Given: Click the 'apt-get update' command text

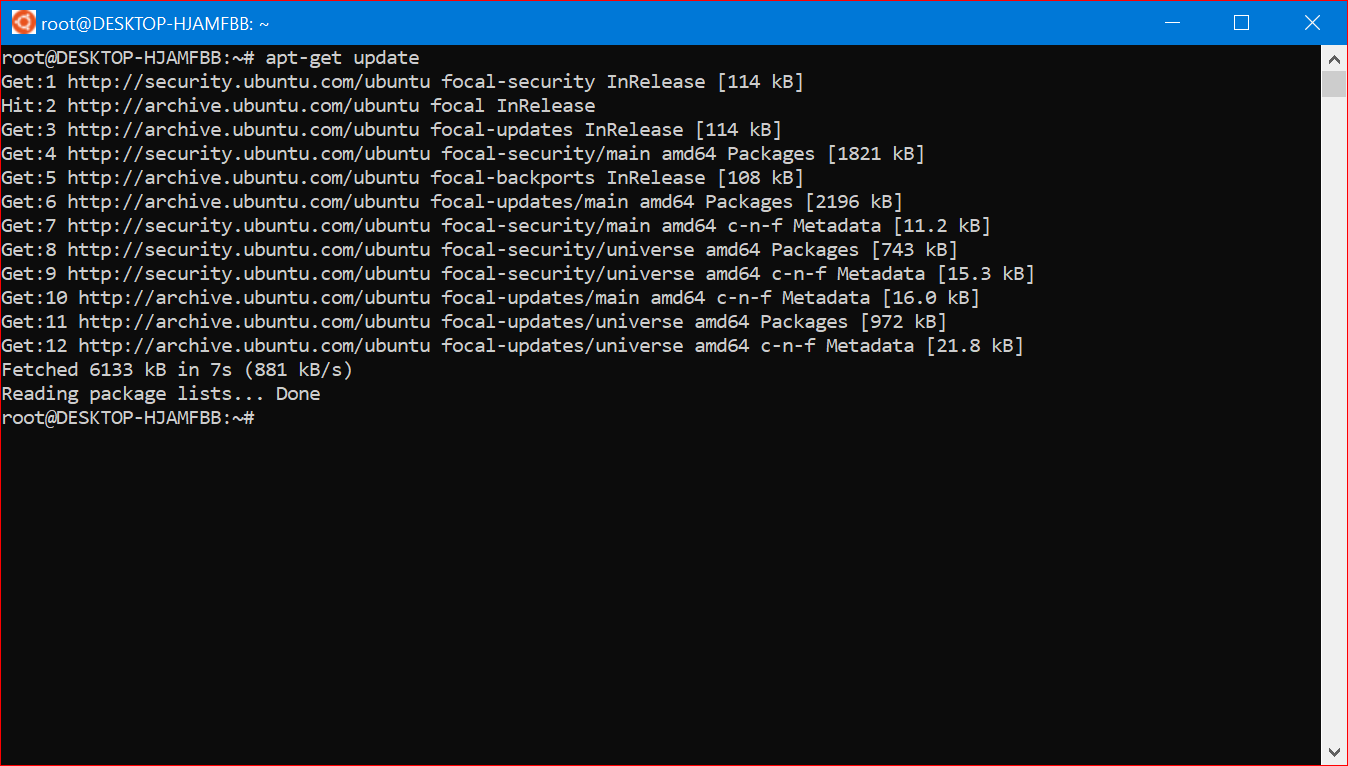Looking at the screenshot, I should pos(342,58).
